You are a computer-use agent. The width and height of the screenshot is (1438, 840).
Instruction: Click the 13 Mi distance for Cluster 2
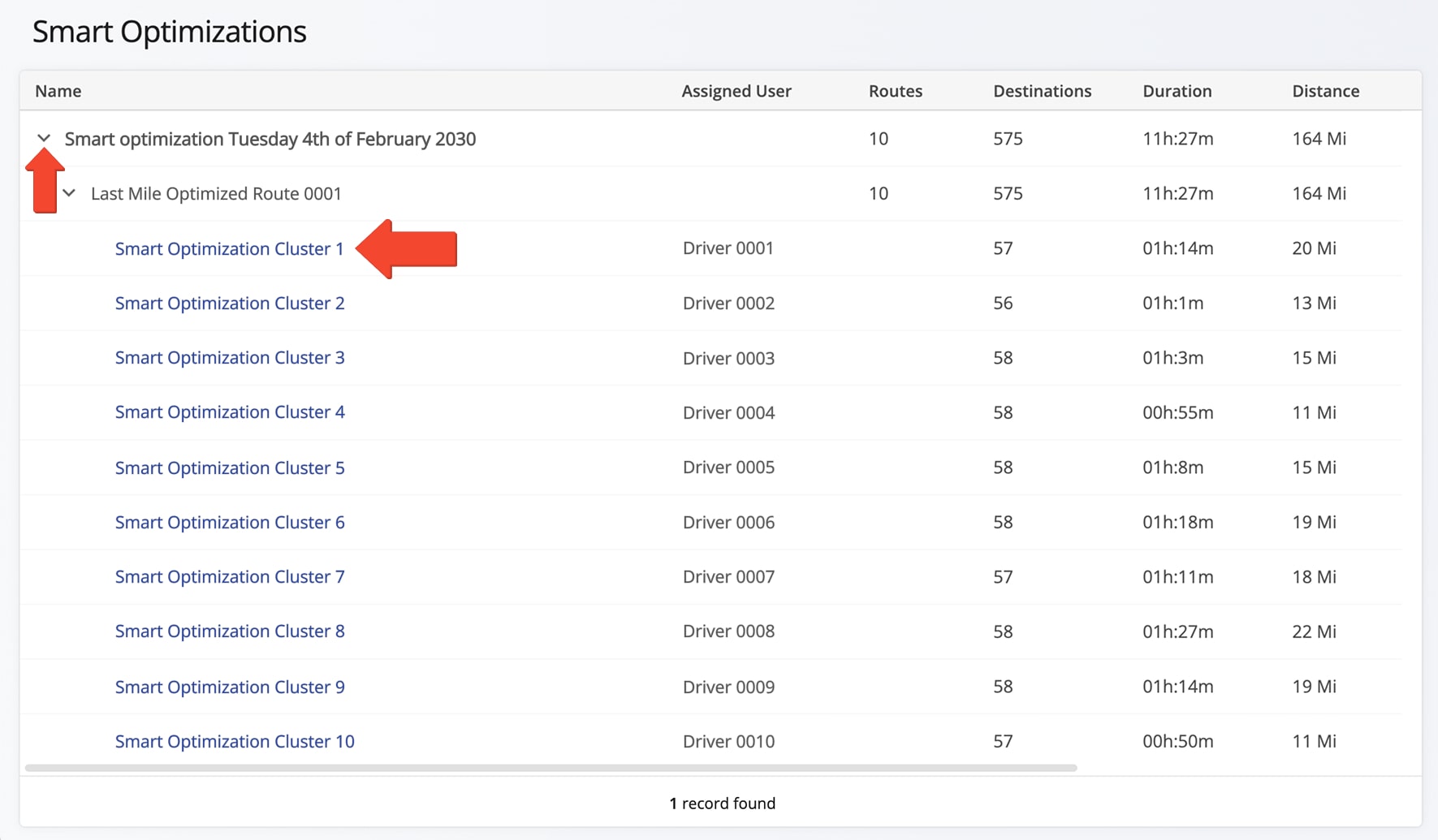[1315, 303]
